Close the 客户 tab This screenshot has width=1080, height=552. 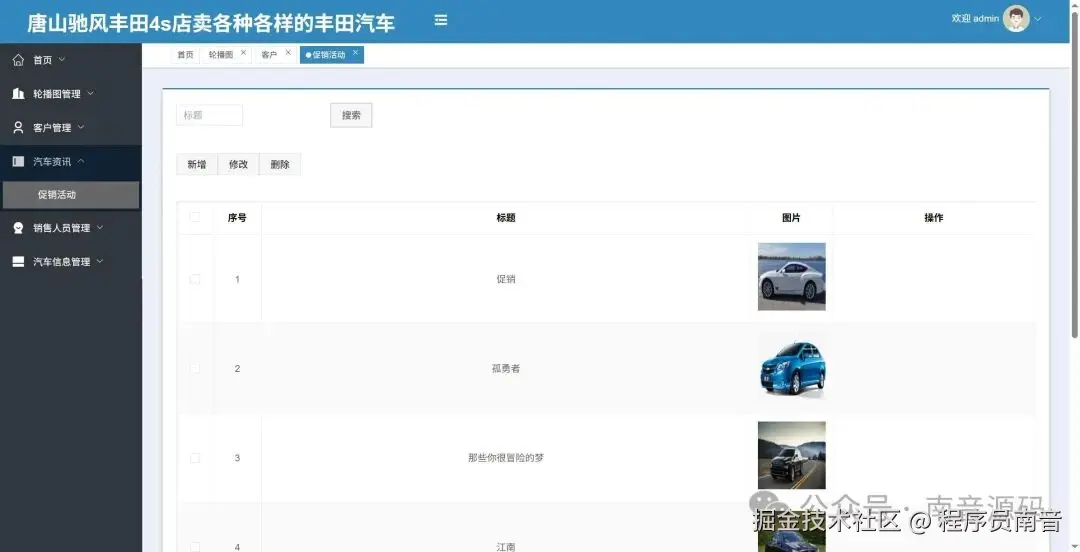288,52
